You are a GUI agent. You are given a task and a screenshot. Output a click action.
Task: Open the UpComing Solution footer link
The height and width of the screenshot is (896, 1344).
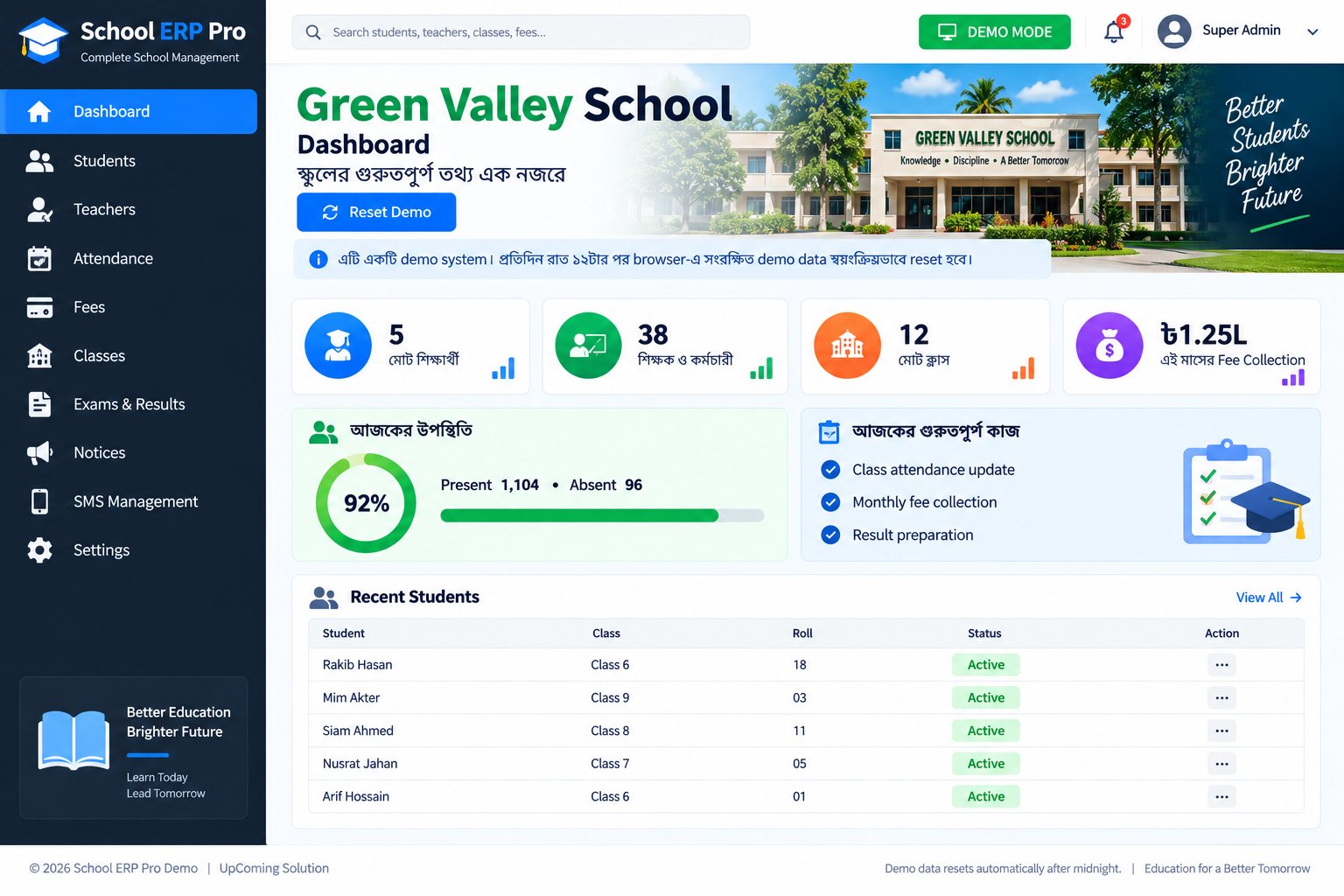[x=274, y=868]
